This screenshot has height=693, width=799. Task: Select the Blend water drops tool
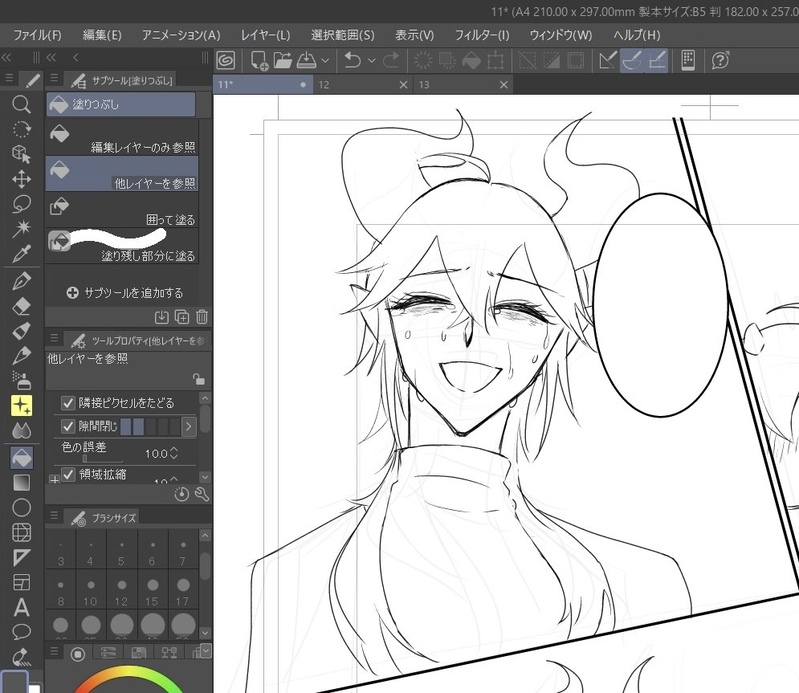(21, 431)
